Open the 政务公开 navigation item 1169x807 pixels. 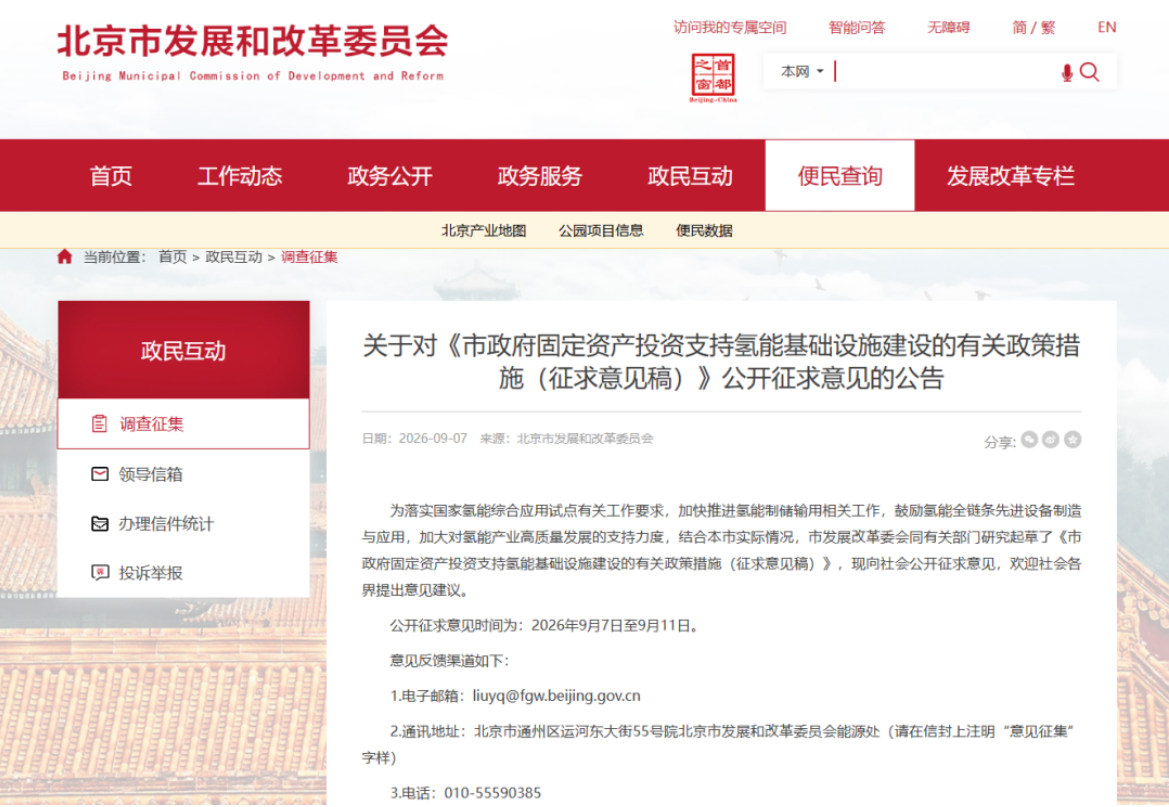pyautogui.click(x=389, y=176)
